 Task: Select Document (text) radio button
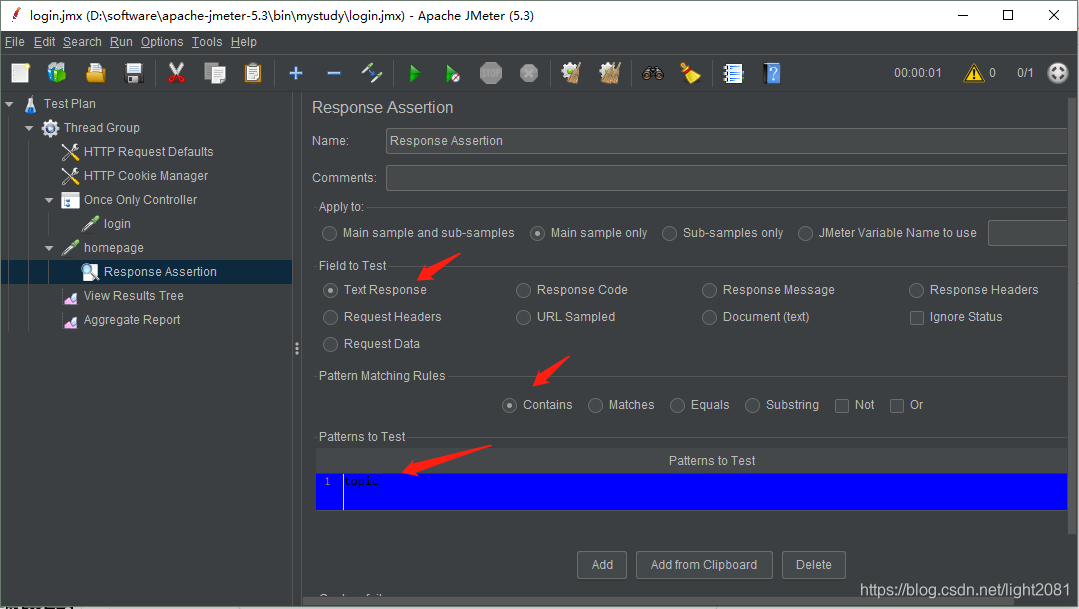(709, 317)
